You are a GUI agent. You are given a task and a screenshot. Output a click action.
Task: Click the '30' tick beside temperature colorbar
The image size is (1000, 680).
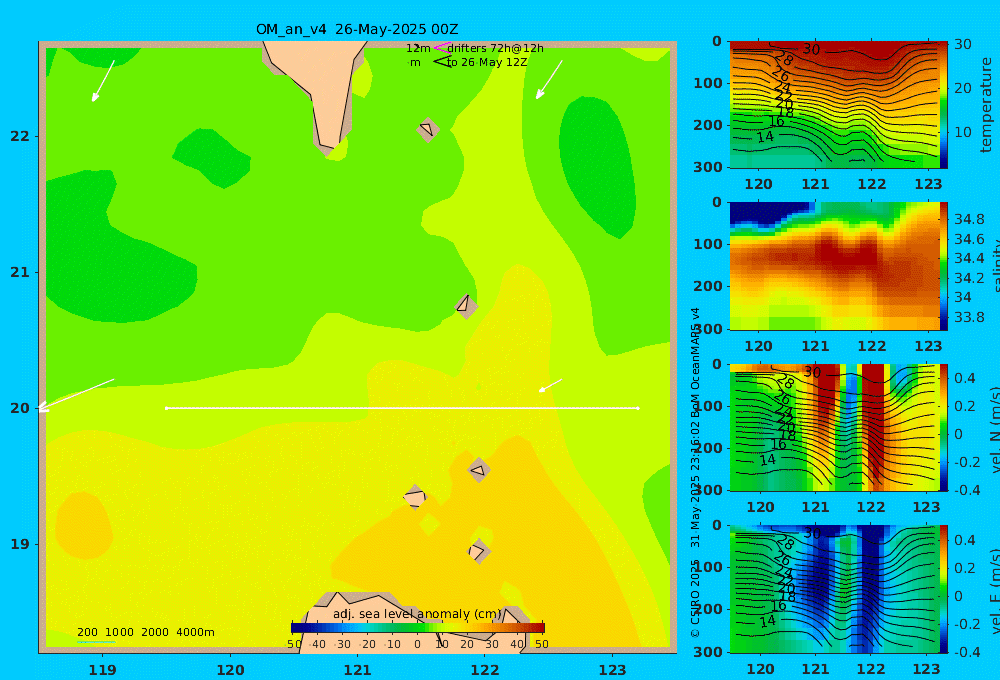[x=962, y=44]
